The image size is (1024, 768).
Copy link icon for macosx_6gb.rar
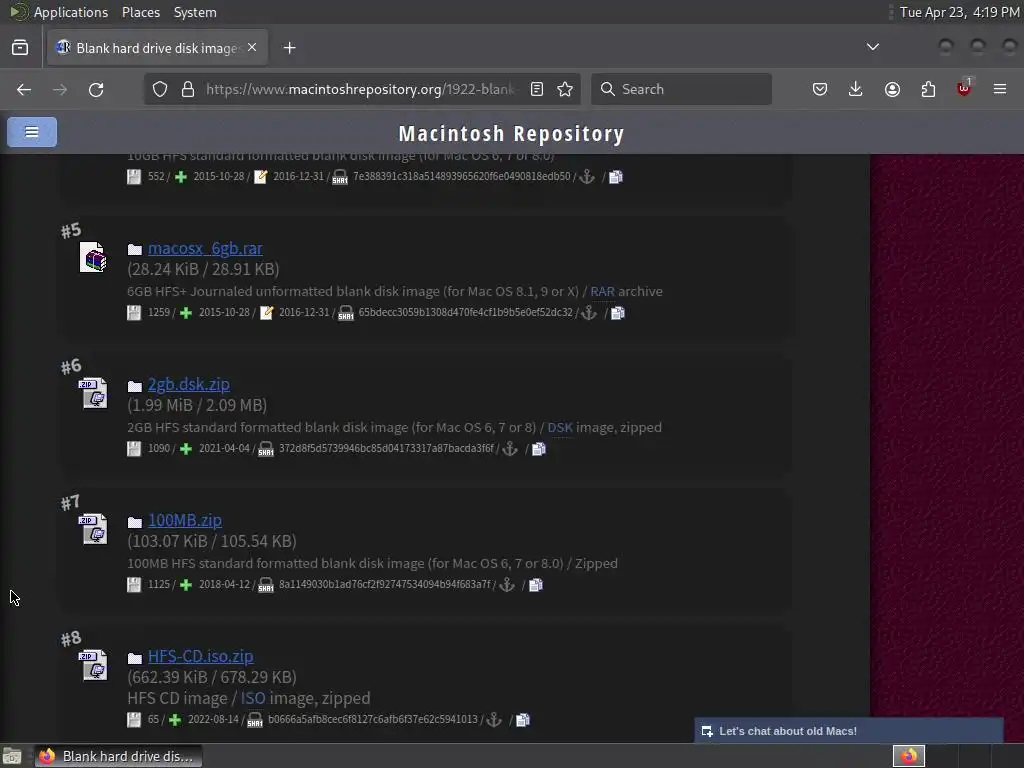pos(618,313)
